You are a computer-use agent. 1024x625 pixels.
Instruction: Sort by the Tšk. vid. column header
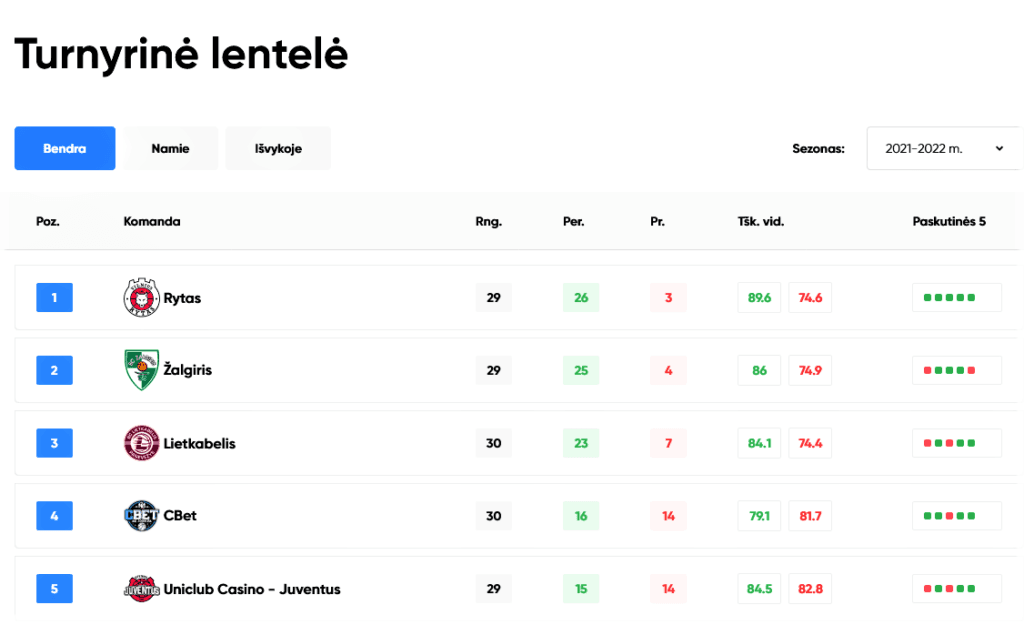[x=761, y=221]
